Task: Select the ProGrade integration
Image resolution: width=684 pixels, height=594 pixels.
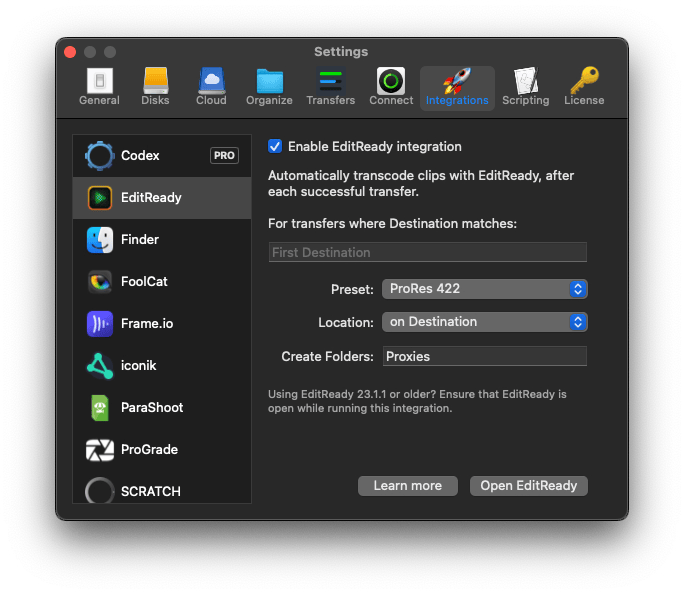Action: click(149, 450)
